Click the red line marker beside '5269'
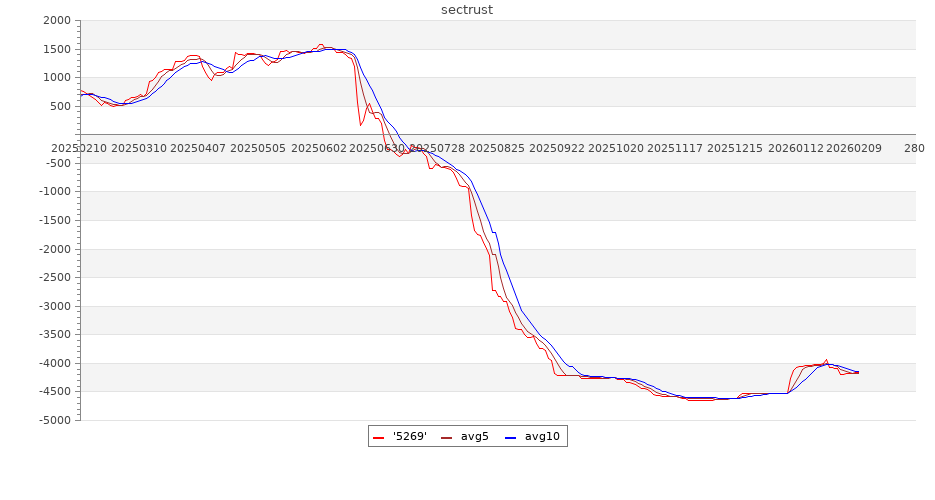 379,437
